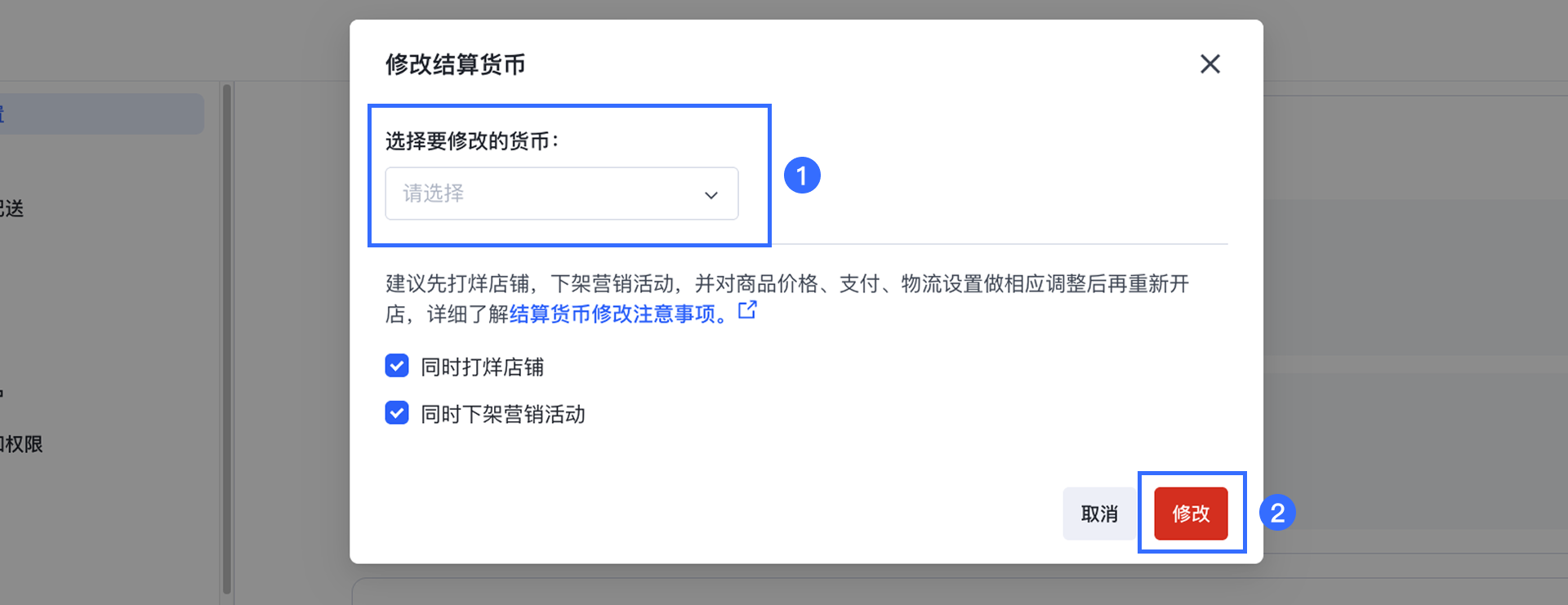Open the sidebar item ending in 送
The image size is (1568, 605).
[12, 209]
